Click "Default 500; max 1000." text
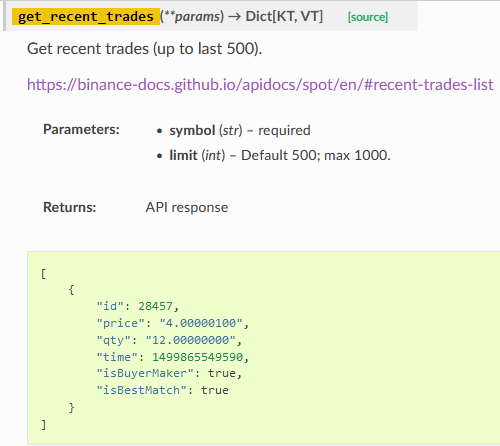The height and width of the screenshot is (446, 500). click(x=316, y=155)
